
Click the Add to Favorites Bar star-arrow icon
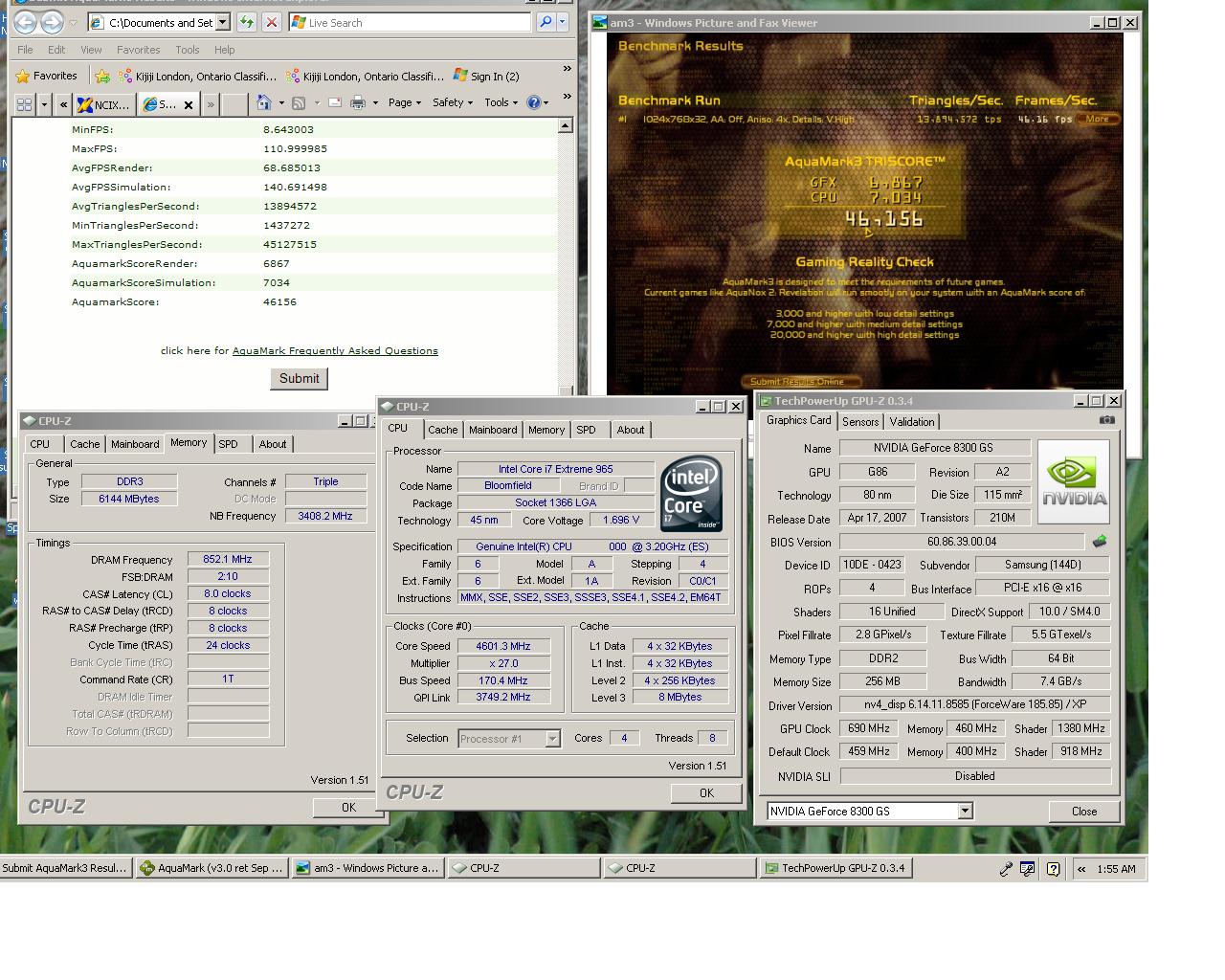102,76
